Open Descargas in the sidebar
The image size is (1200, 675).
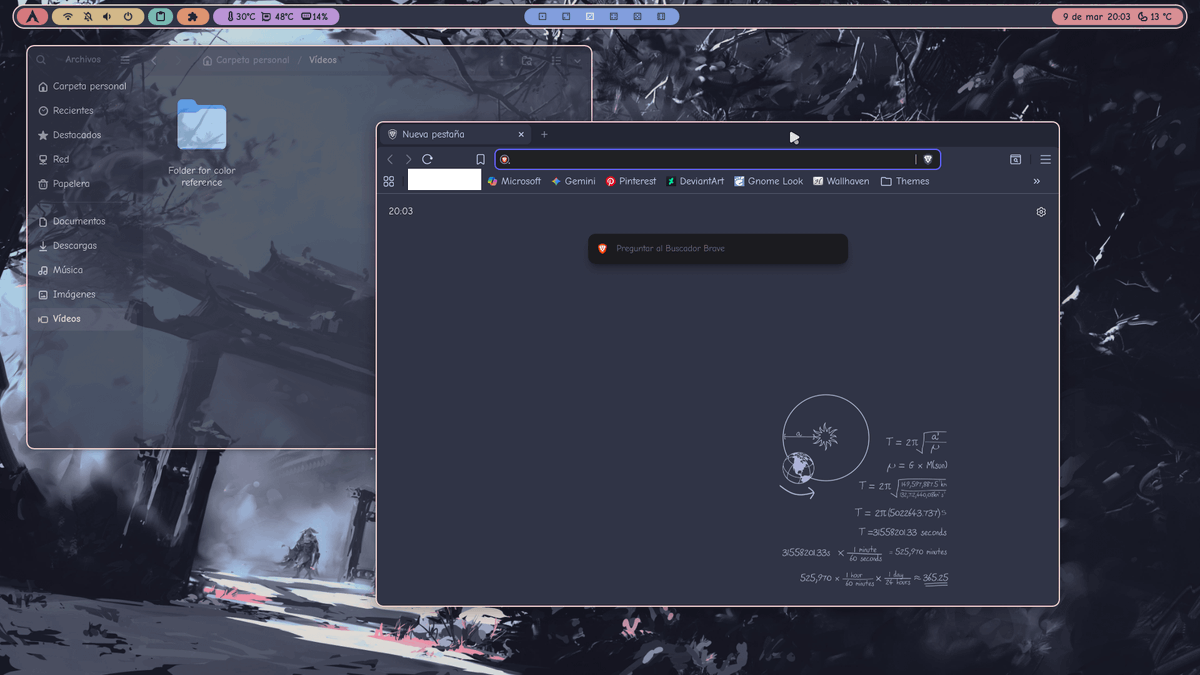click(84, 246)
